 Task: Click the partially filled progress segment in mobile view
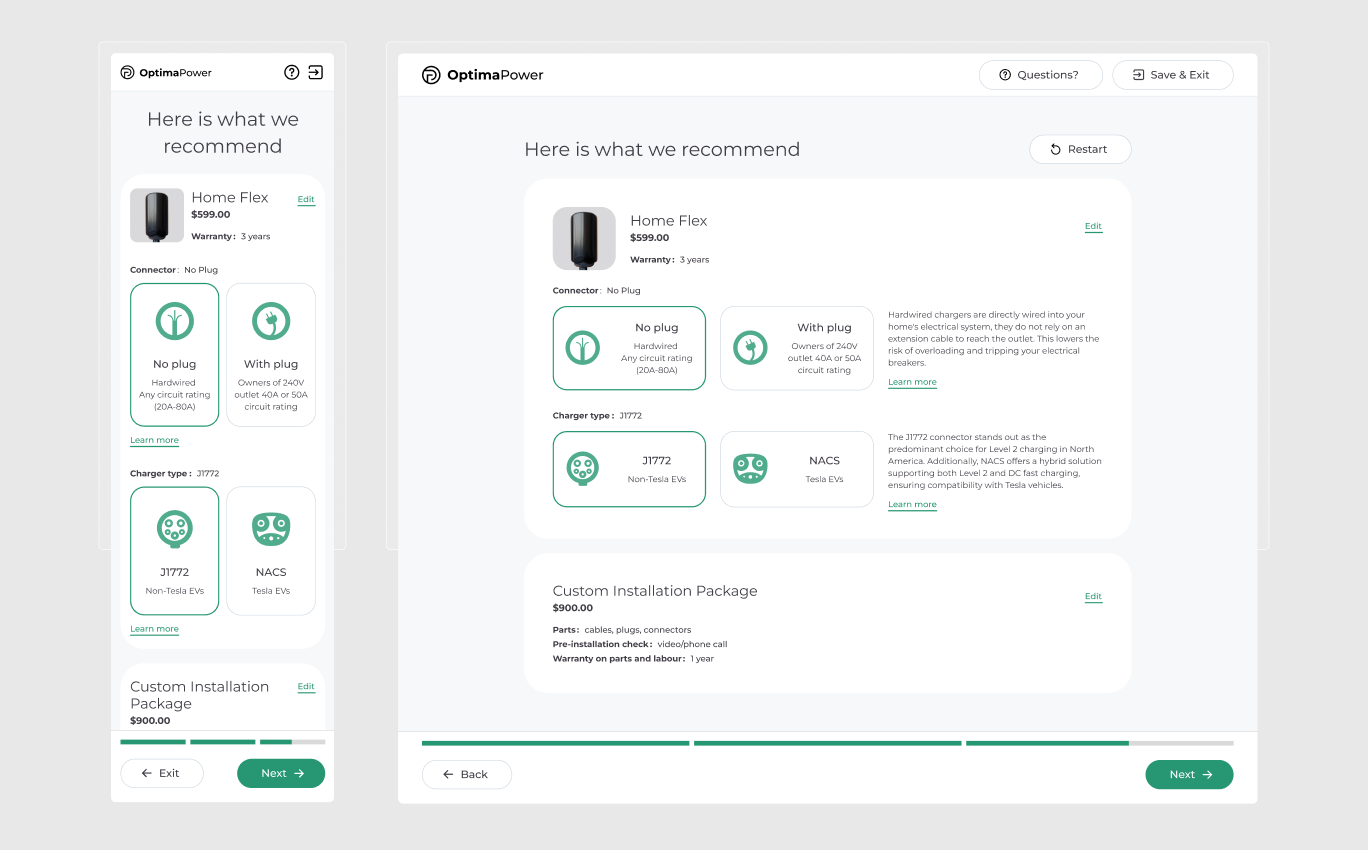pos(292,742)
